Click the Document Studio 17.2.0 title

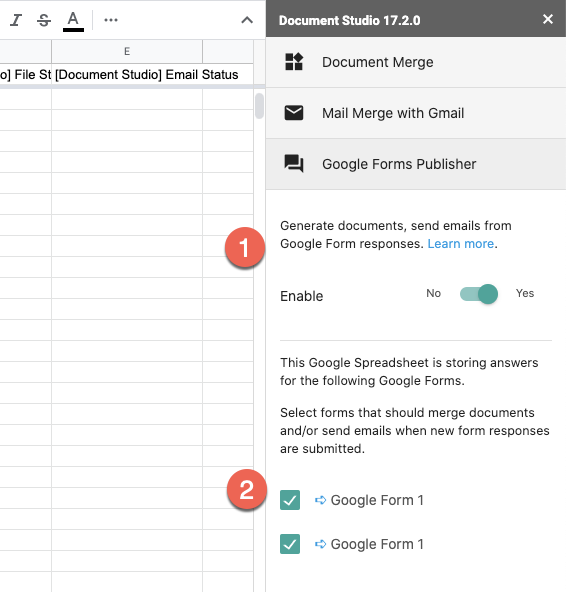pyautogui.click(x=349, y=20)
